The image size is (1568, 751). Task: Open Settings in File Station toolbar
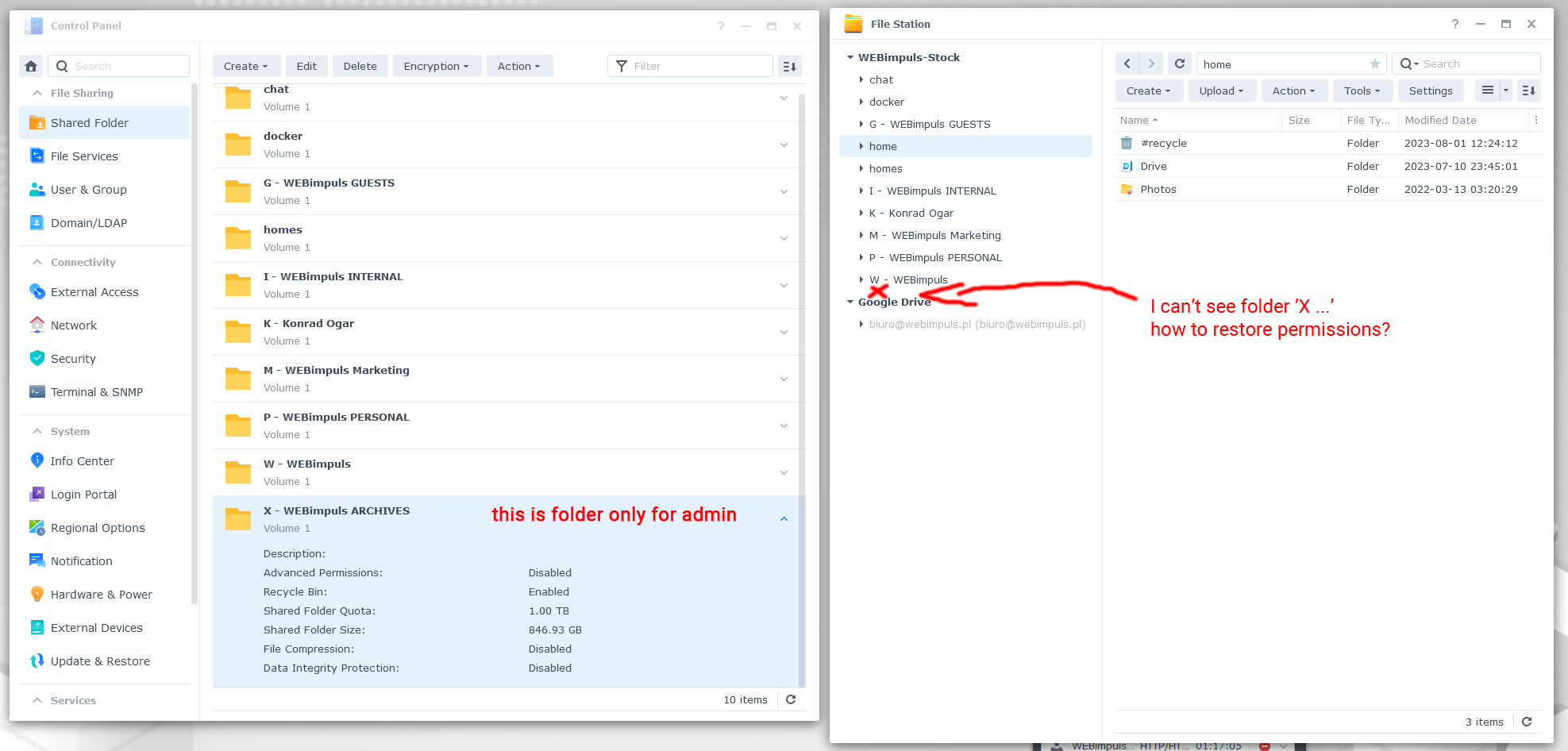coord(1431,91)
